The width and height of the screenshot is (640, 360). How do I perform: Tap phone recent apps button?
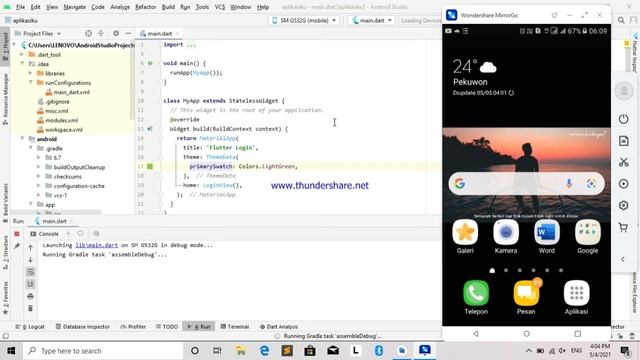click(x=578, y=333)
